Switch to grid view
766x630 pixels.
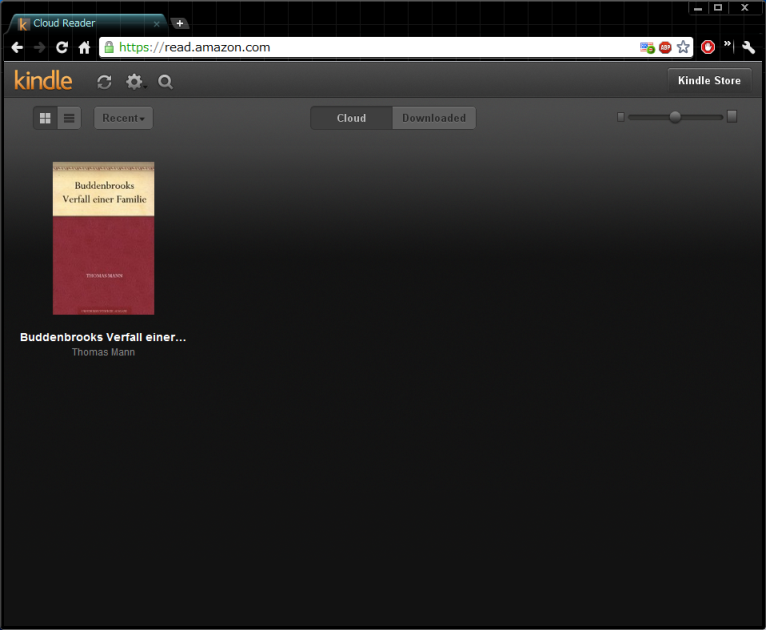(45, 118)
